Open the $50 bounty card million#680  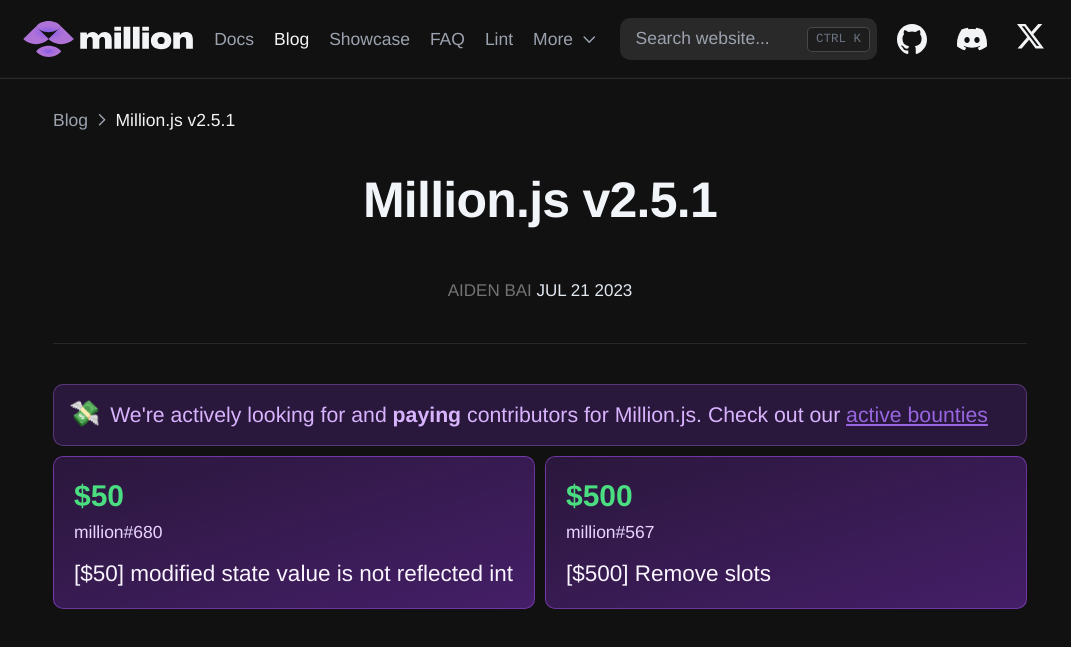coord(294,532)
